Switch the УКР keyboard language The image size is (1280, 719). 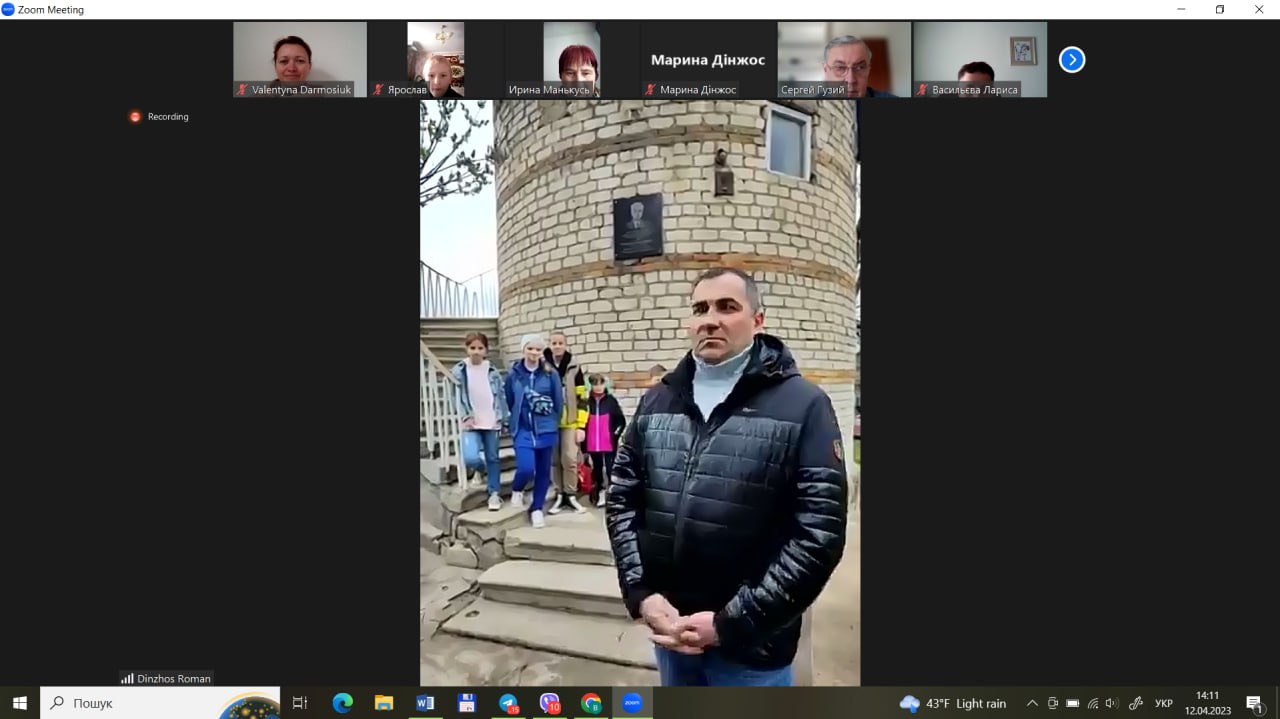pyautogui.click(x=1164, y=703)
